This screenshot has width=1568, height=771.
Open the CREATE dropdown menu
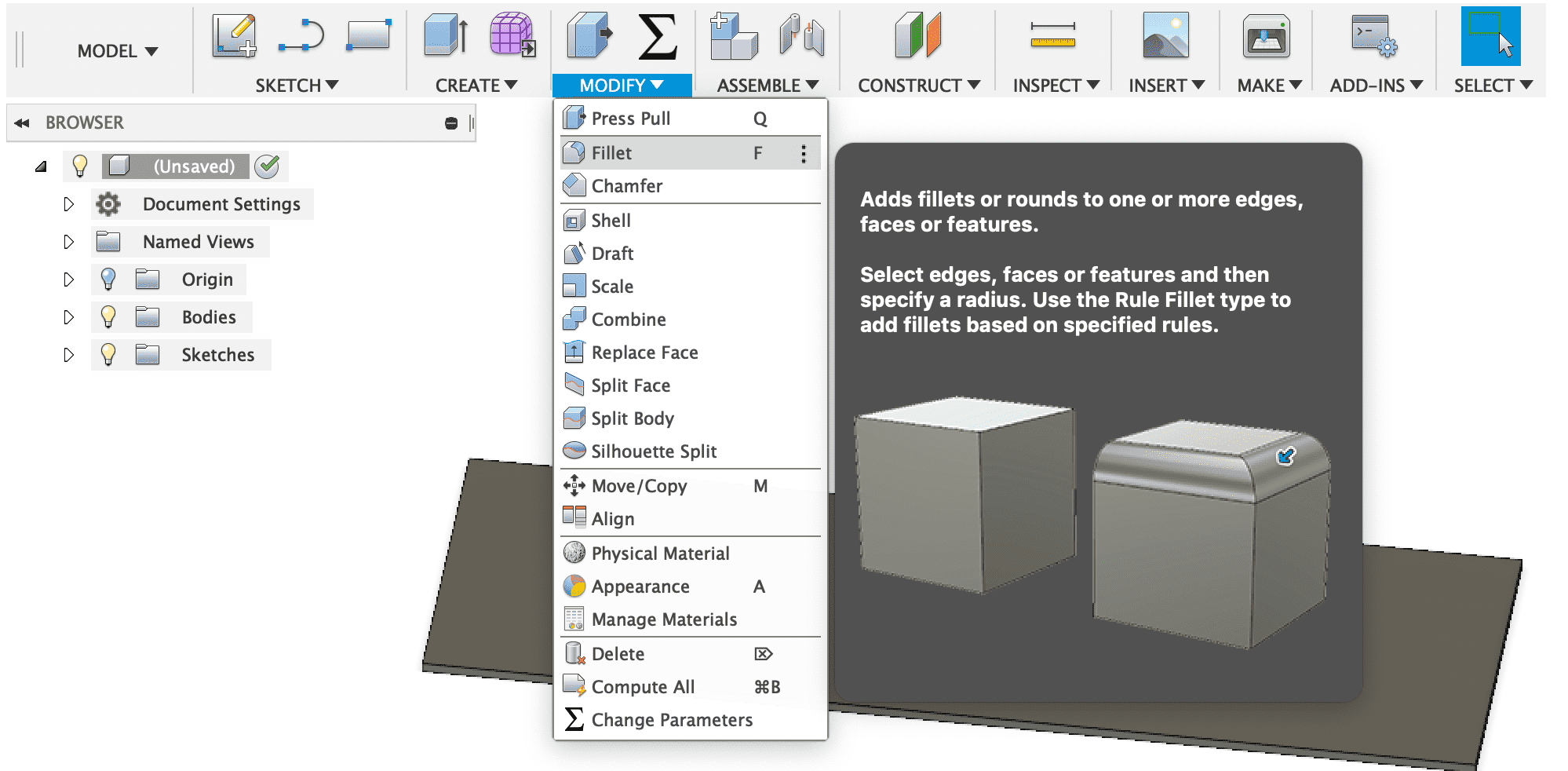point(476,85)
